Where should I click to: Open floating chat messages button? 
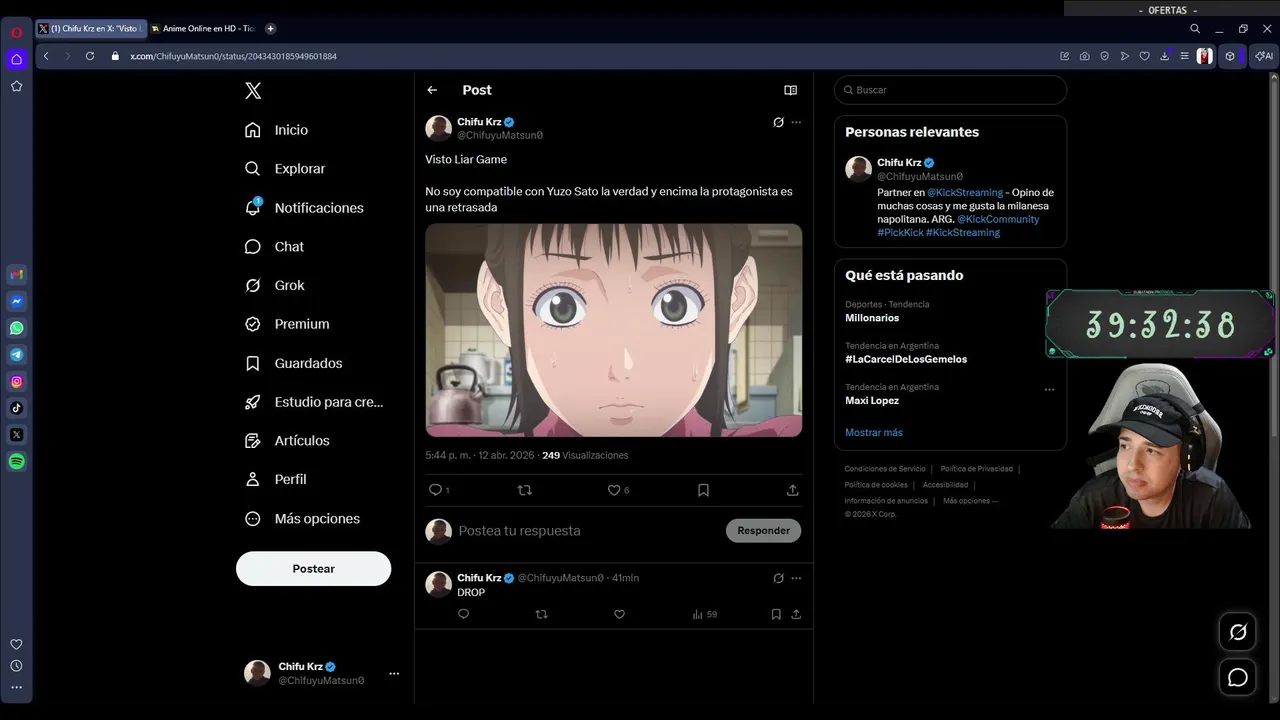pos(1238,678)
